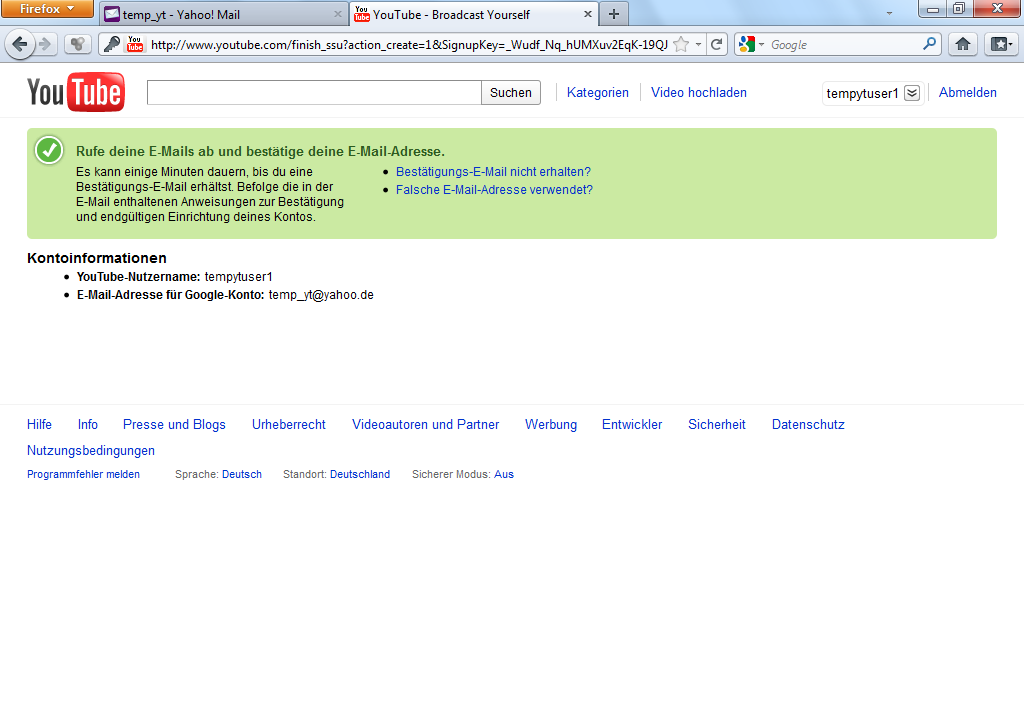Open Bestätigungs-E-Mail nicht erhalten? link

click(x=494, y=171)
